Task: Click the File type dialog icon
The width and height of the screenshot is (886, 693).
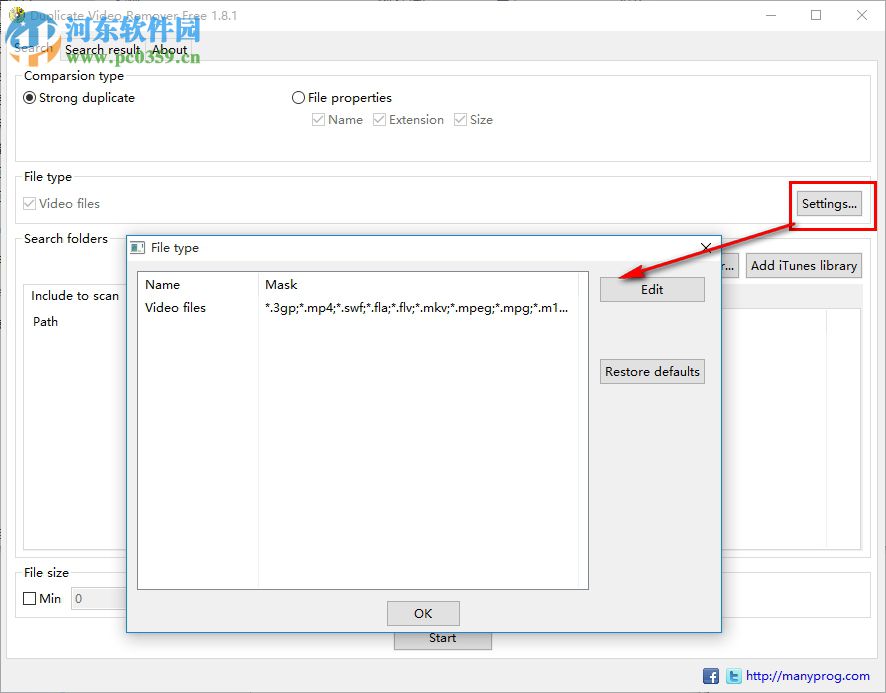Action: [x=138, y=247]
